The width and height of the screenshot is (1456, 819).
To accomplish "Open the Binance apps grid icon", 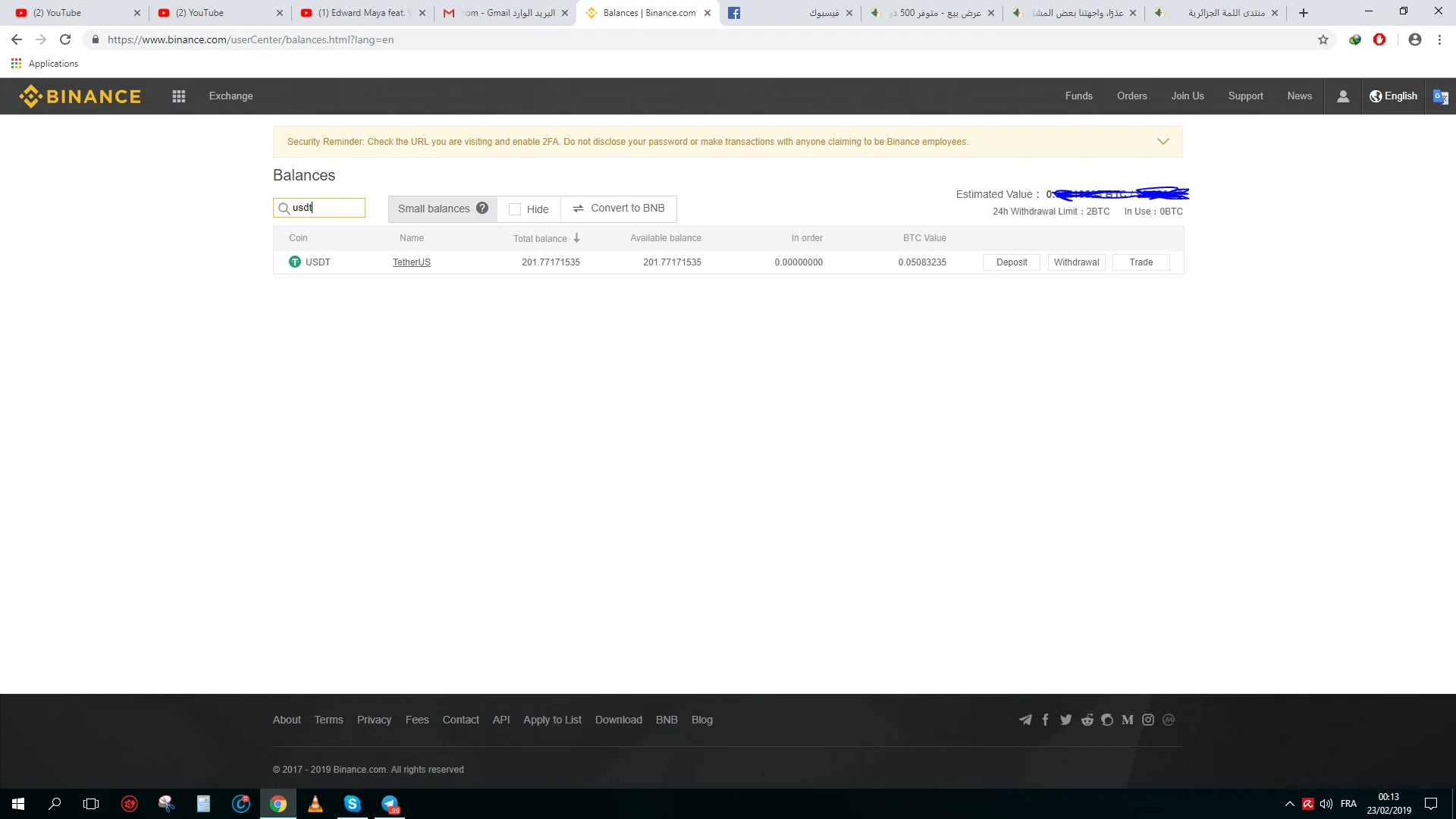I will [x=179, y=96].
